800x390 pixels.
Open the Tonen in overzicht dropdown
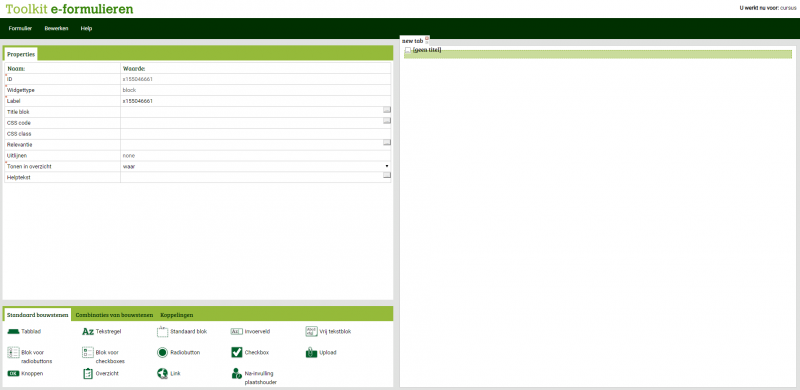coord(256,166)
